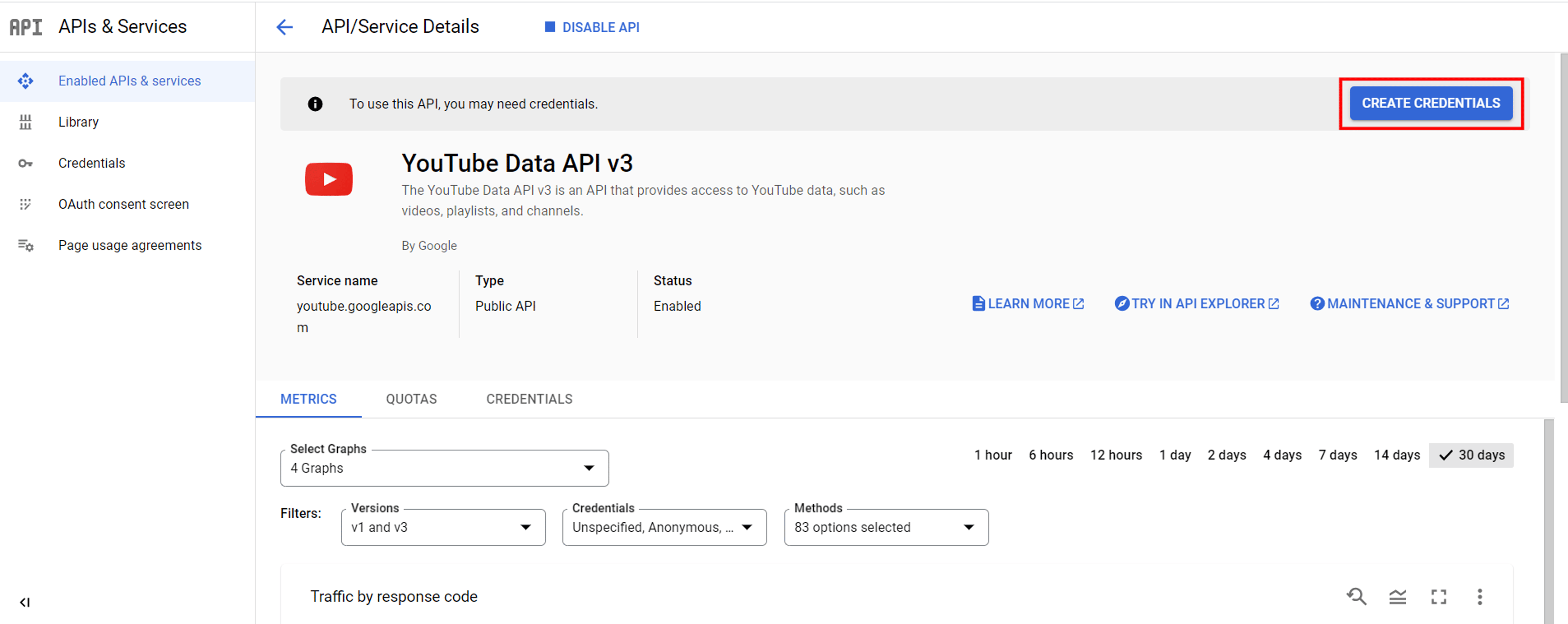Click the 'APIs & Services' header text

[122, 27]
